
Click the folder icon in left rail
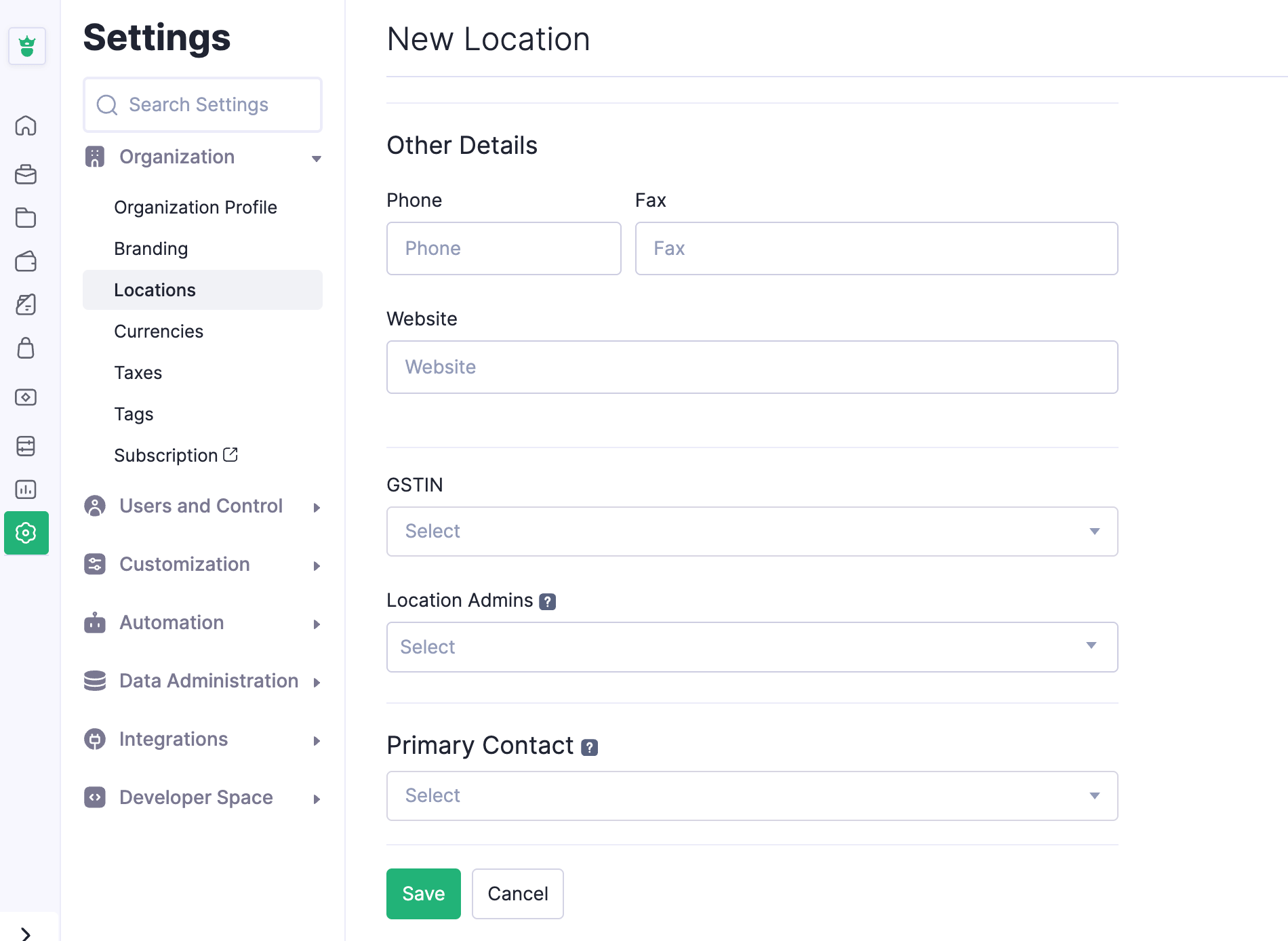(x=26, y=218)
